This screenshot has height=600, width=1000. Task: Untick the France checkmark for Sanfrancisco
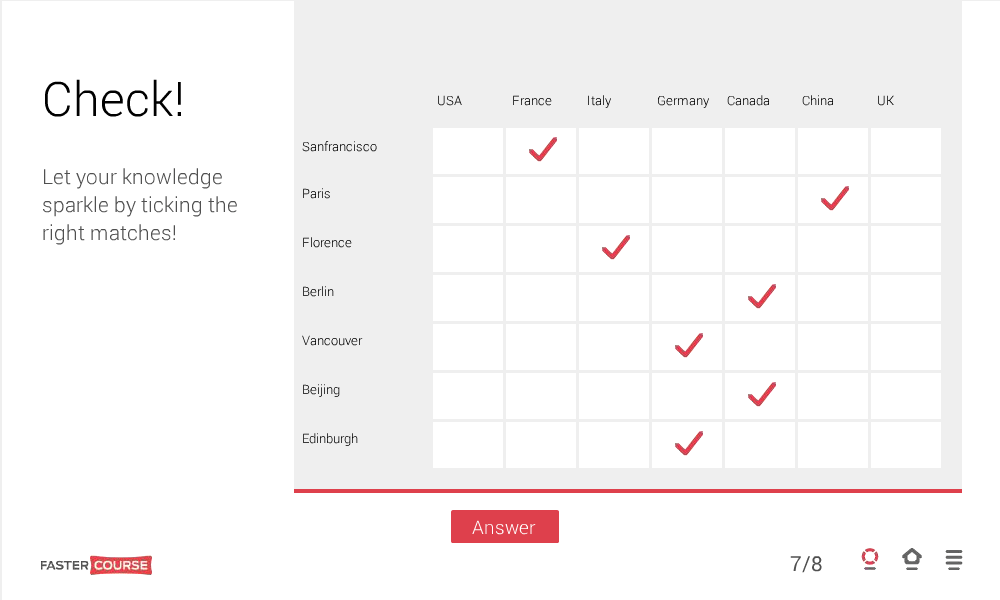pos(541,151)
